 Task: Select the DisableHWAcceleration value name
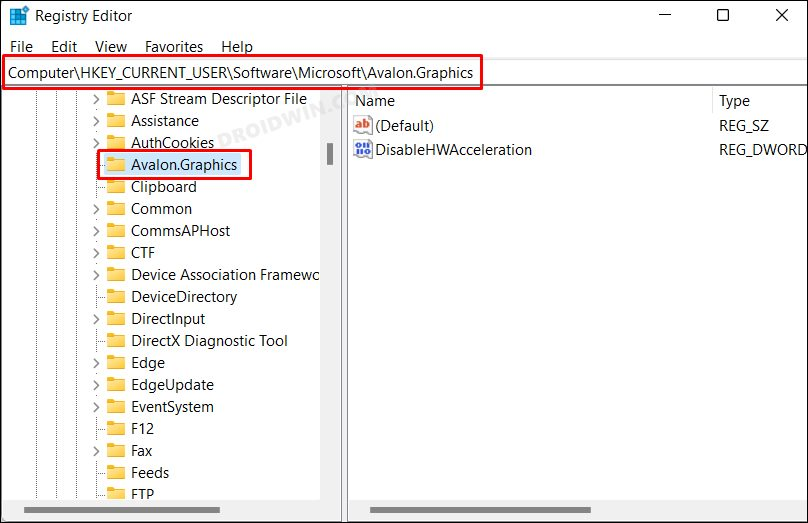click(453, 150)
